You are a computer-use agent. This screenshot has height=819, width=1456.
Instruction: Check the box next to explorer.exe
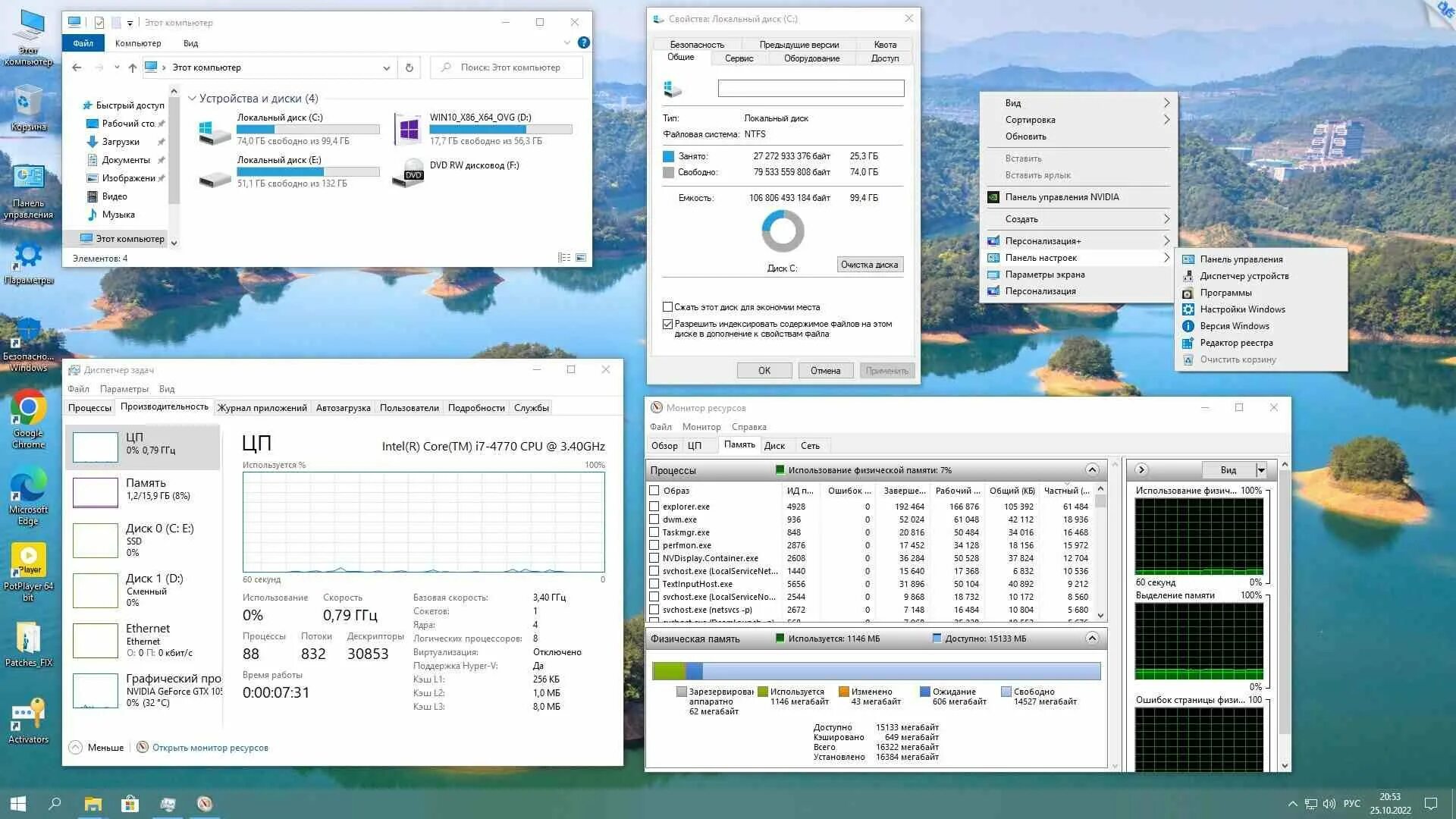653,507
